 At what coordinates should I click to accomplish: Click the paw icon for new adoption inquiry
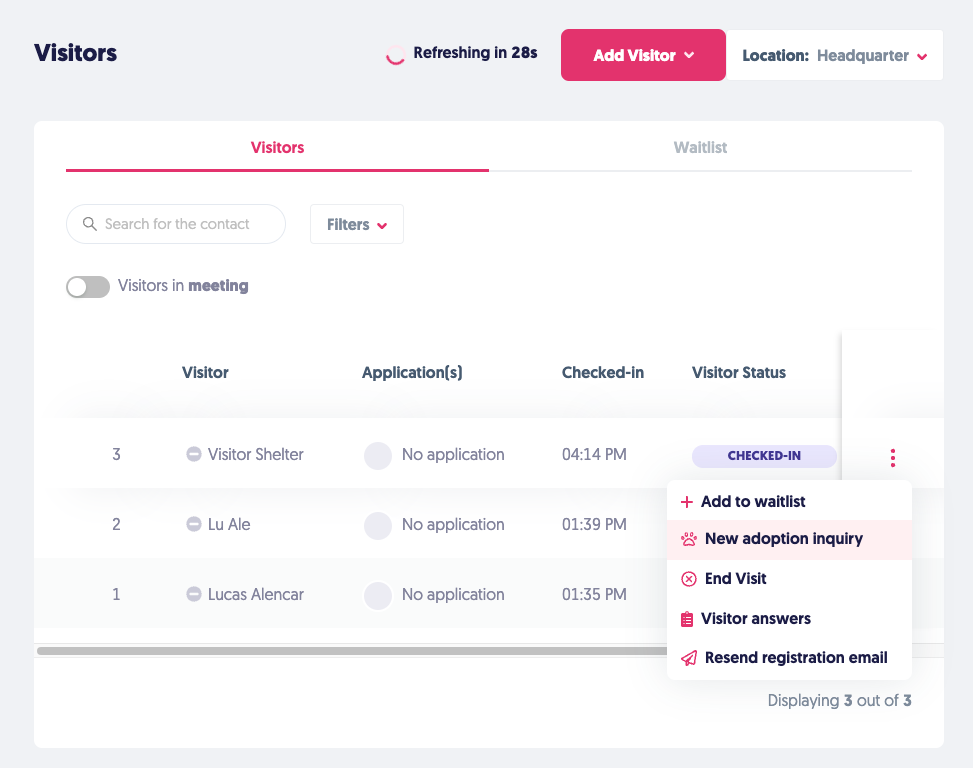688,539
